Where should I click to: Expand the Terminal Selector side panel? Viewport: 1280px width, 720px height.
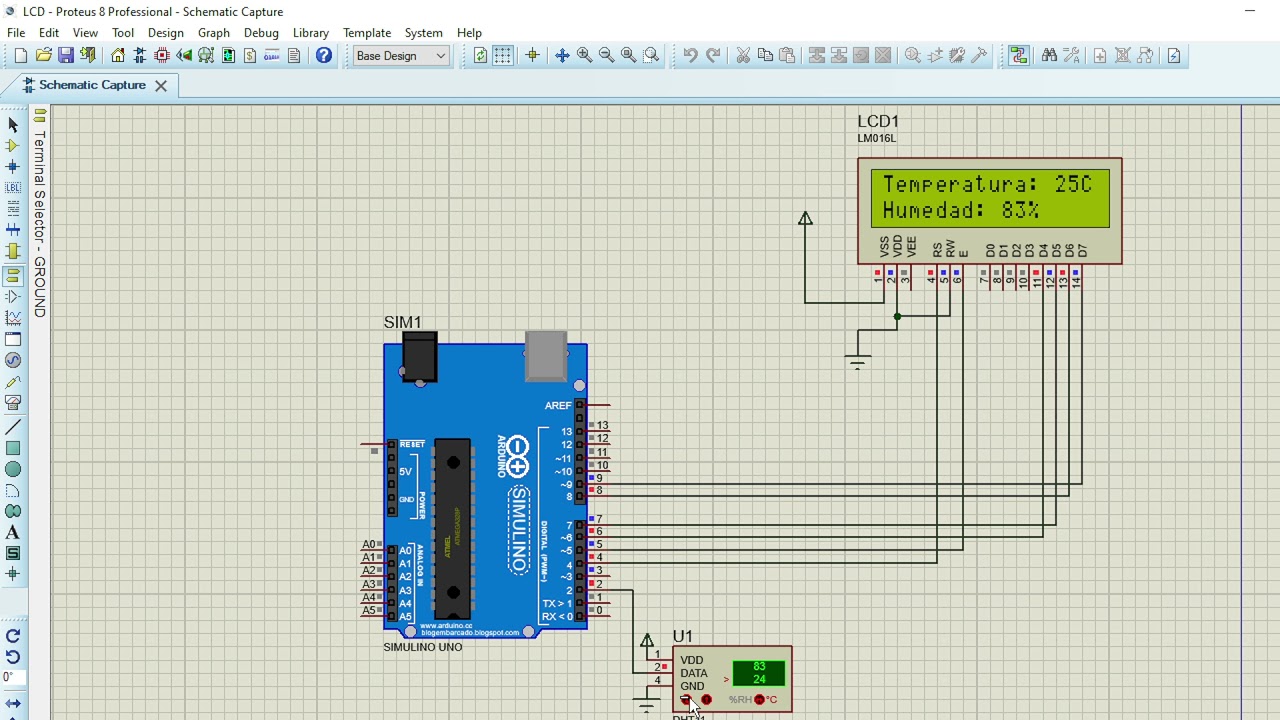[40, 215]
